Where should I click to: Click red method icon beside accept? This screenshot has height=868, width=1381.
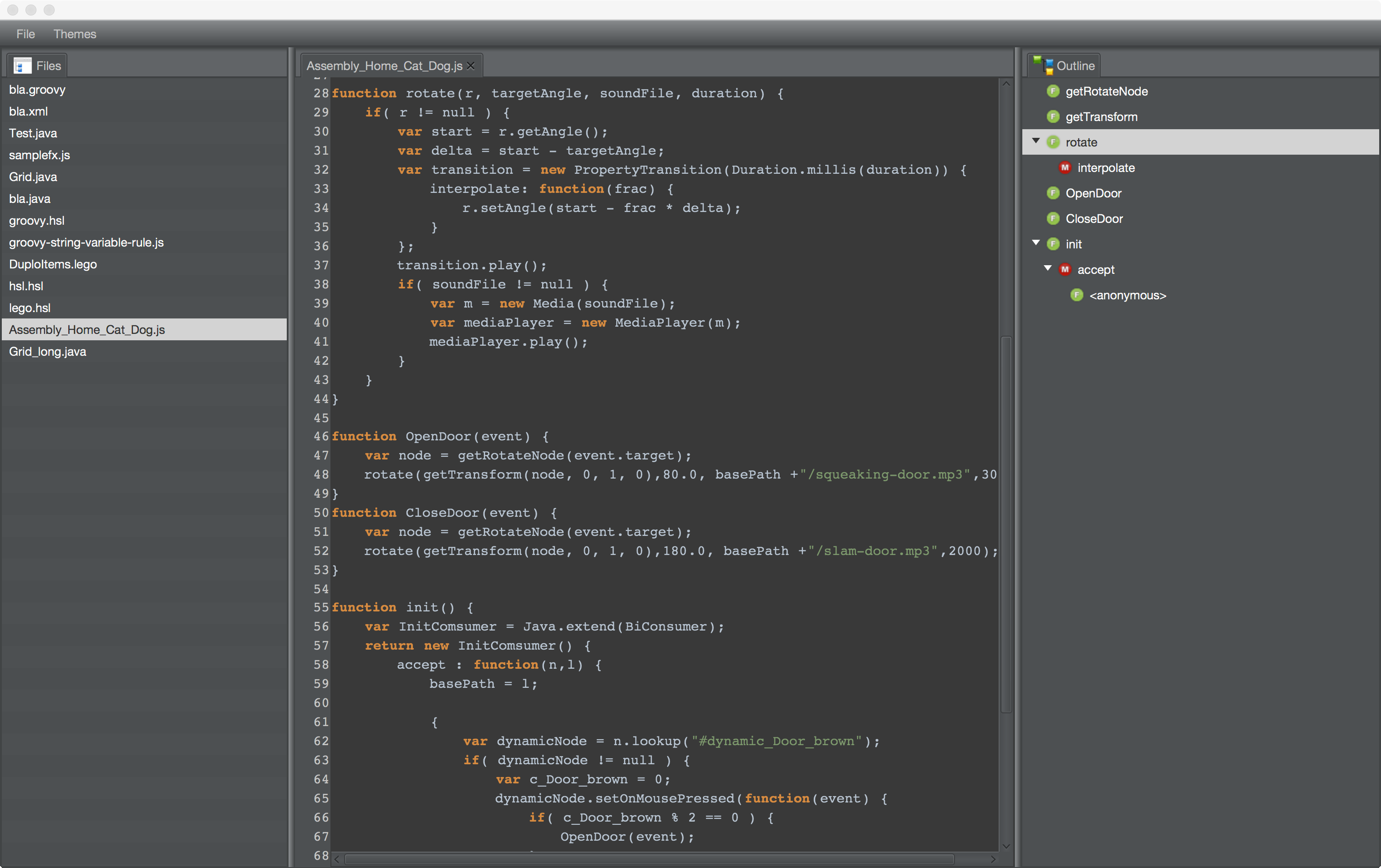(x=1065, y=269)
